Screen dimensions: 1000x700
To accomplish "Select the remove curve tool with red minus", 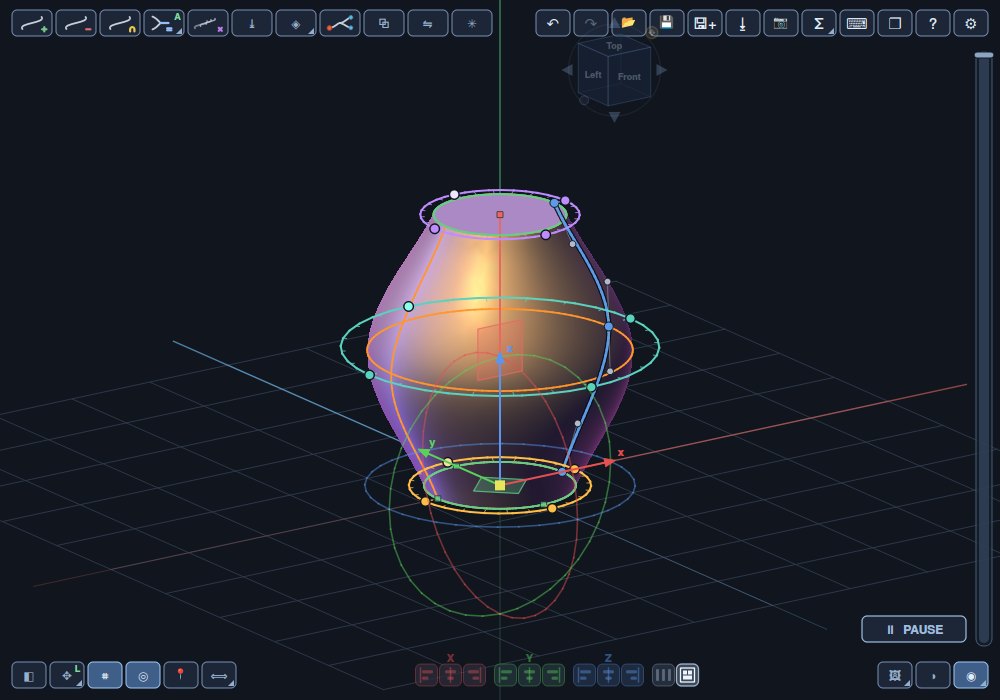I will coord(76,24).
